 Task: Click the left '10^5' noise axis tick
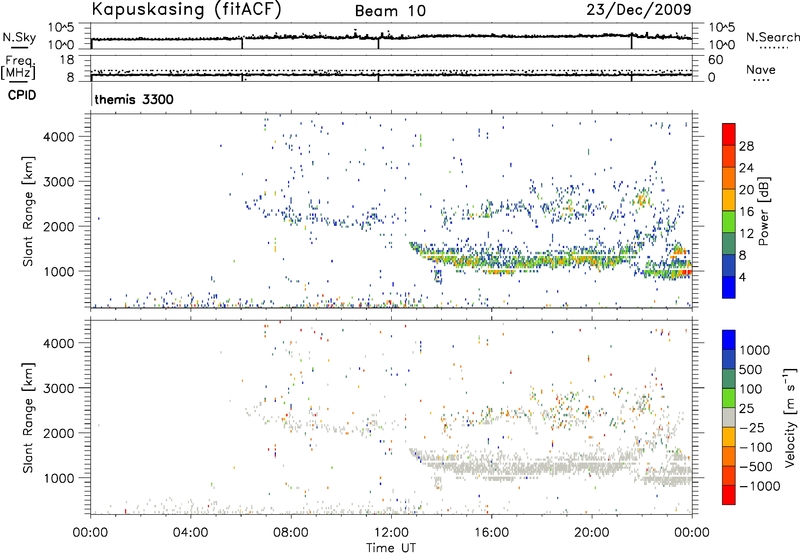click(61, 27)
